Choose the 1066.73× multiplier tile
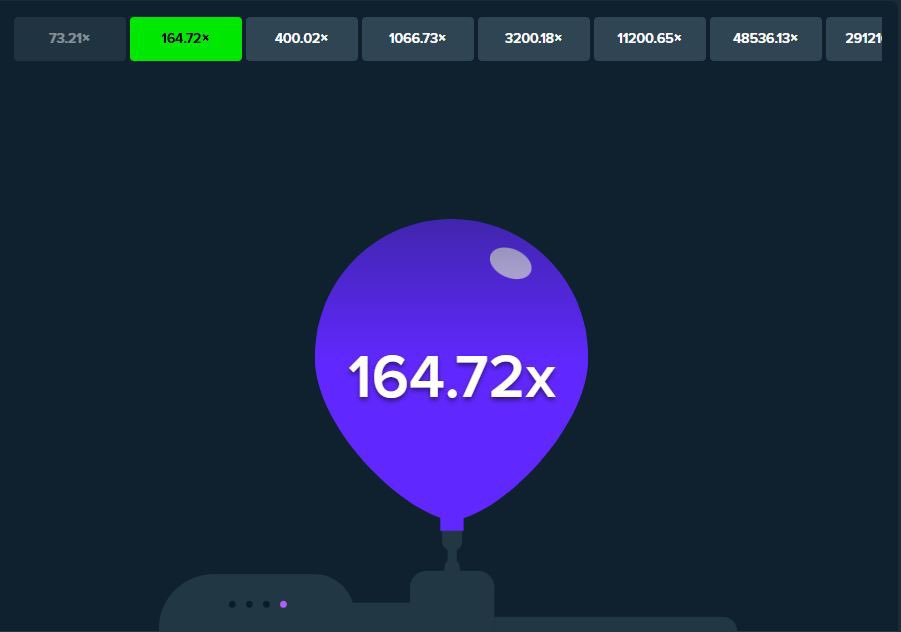 tap(418, 38)
